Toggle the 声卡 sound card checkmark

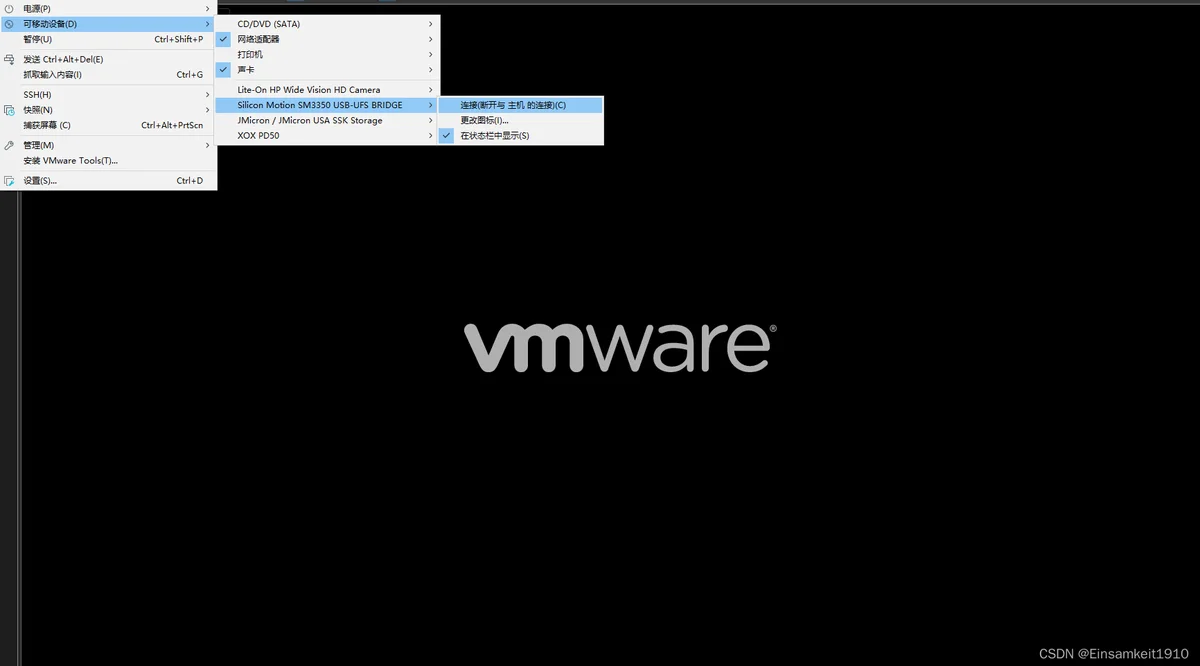223,69
